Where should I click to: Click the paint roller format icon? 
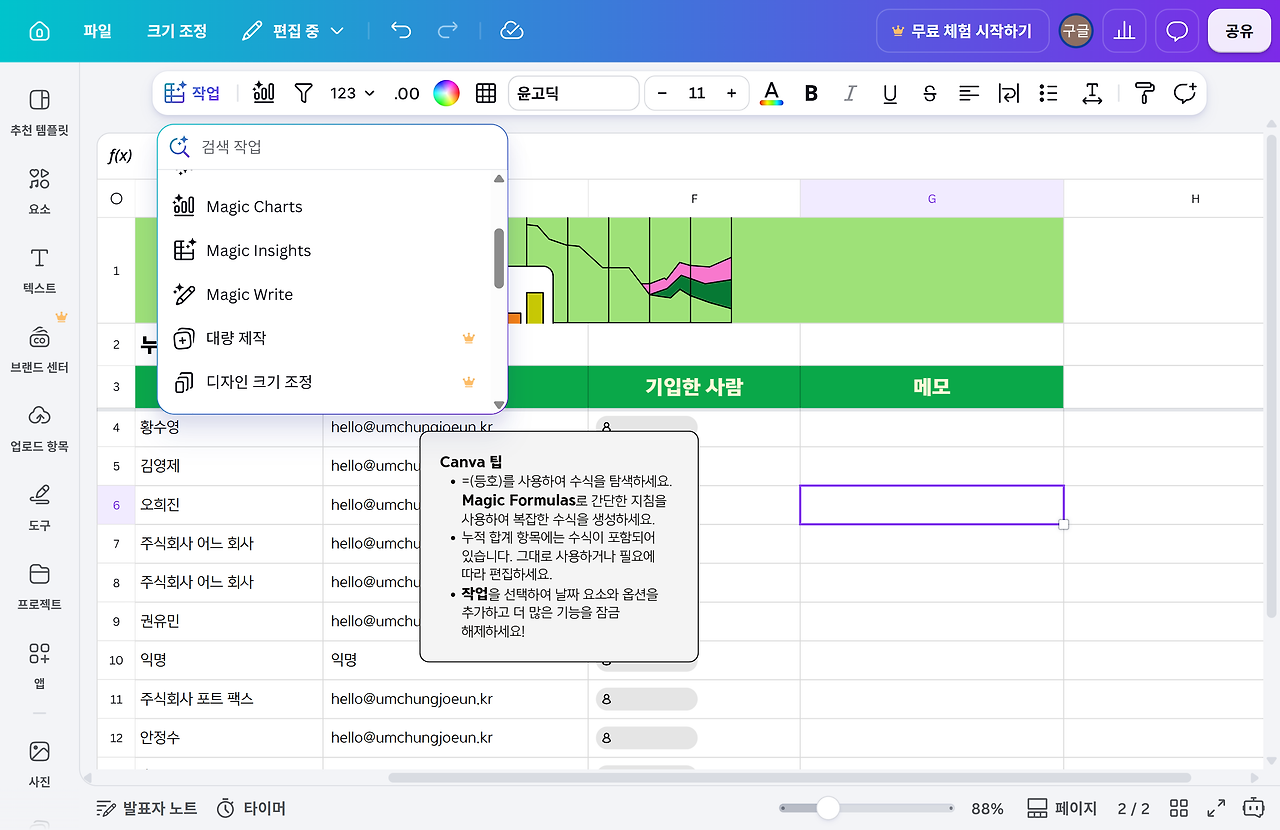pyautogui.click(x=1145, y=93)
